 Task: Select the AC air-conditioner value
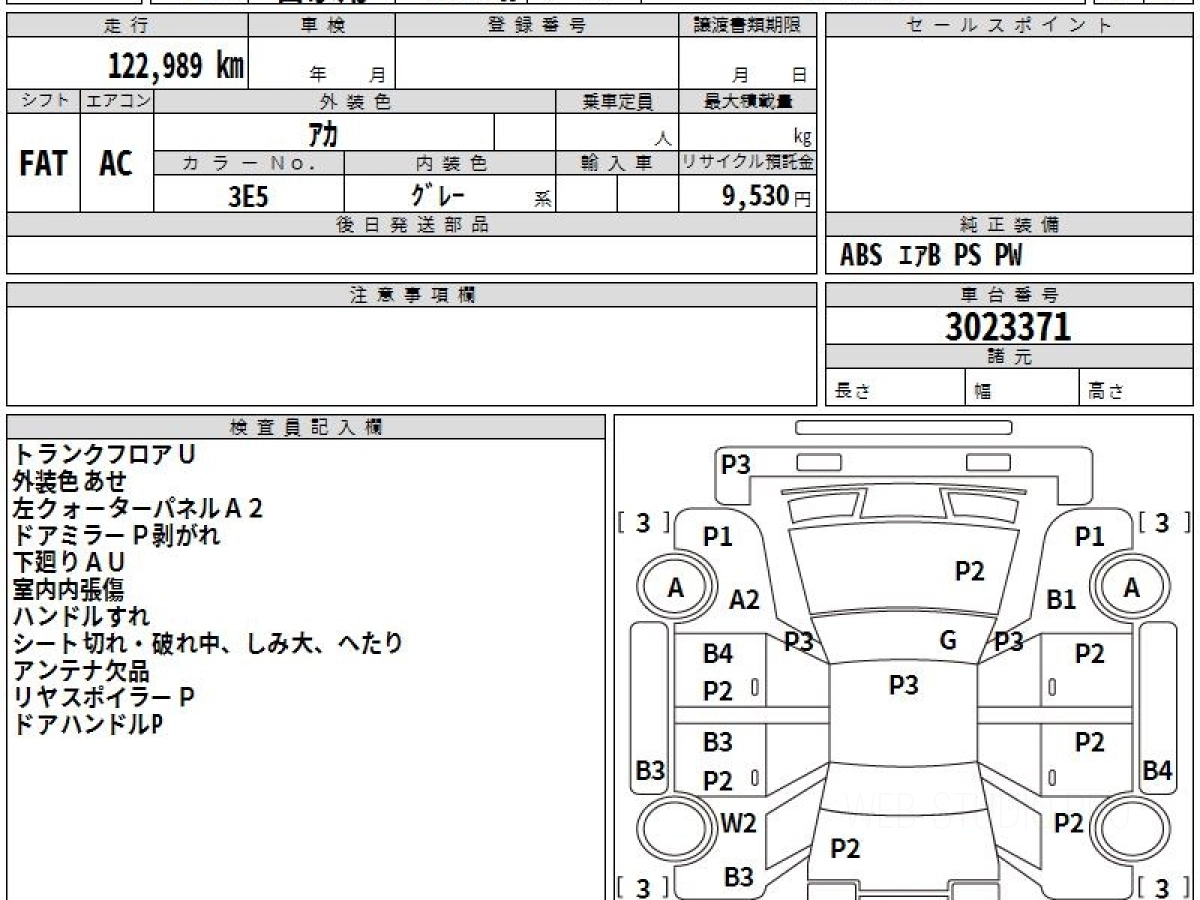(116, 164)
